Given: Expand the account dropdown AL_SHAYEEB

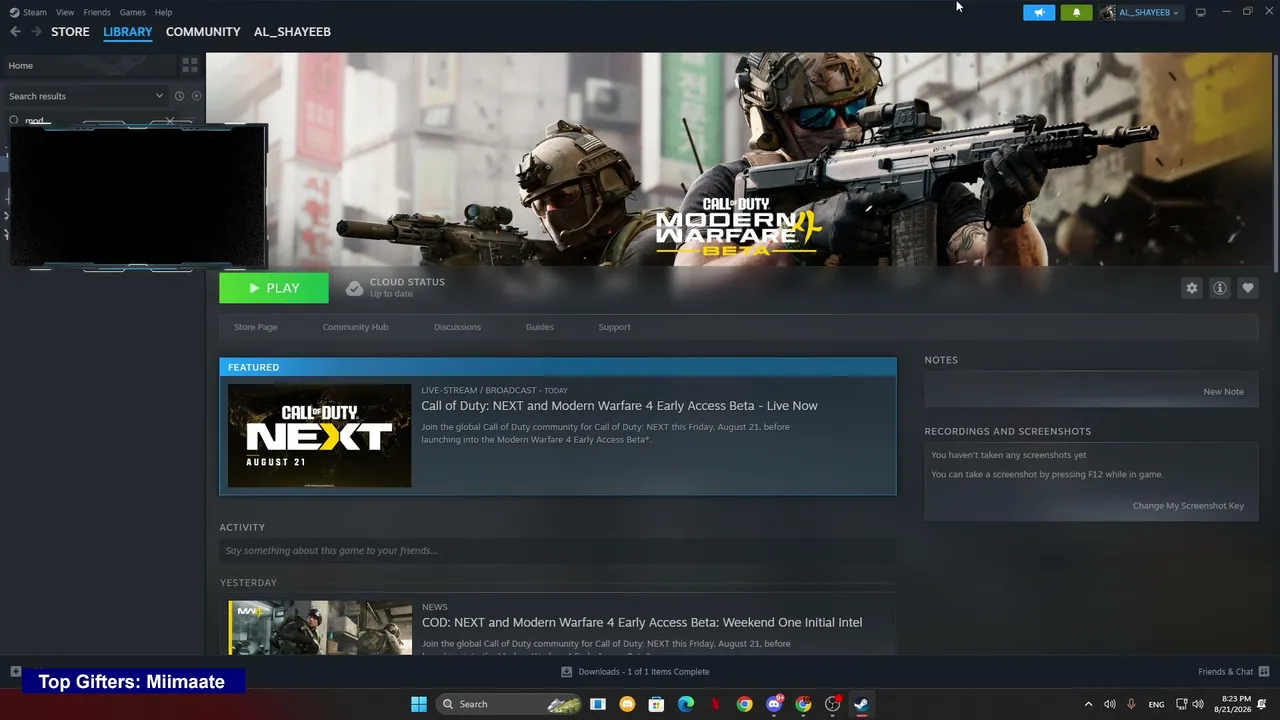Looking at the screenshot, I should pyautogui.click(x=1141, y=12).
